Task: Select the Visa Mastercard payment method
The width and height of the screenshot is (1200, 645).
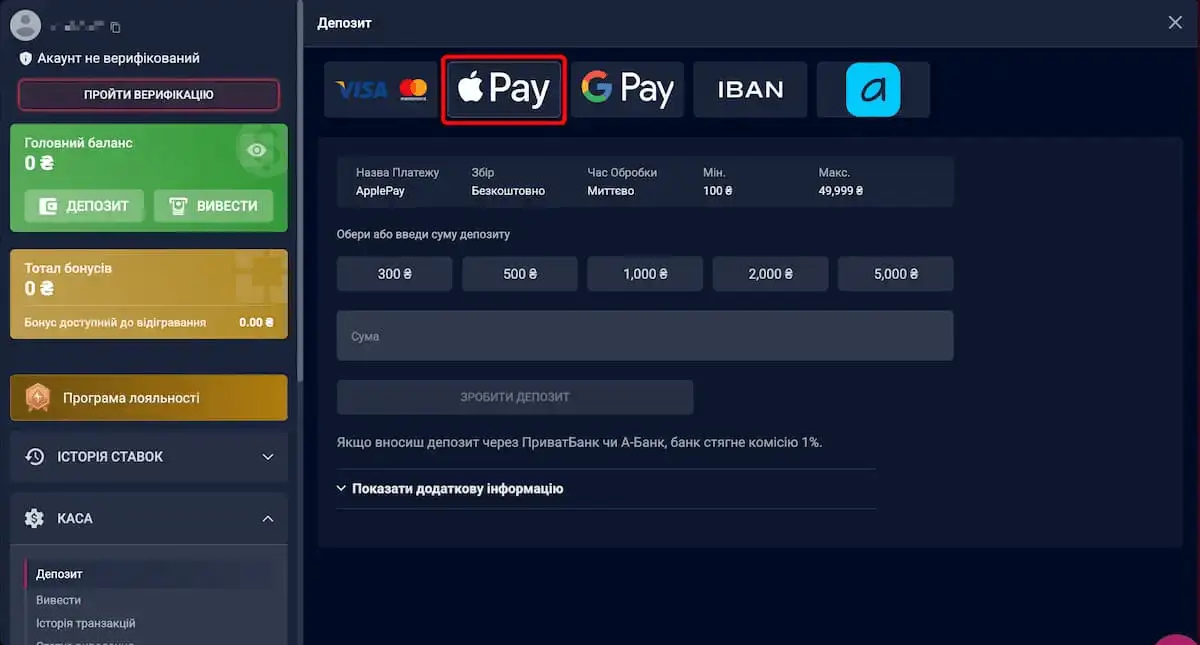Action: tap(381, 90)
